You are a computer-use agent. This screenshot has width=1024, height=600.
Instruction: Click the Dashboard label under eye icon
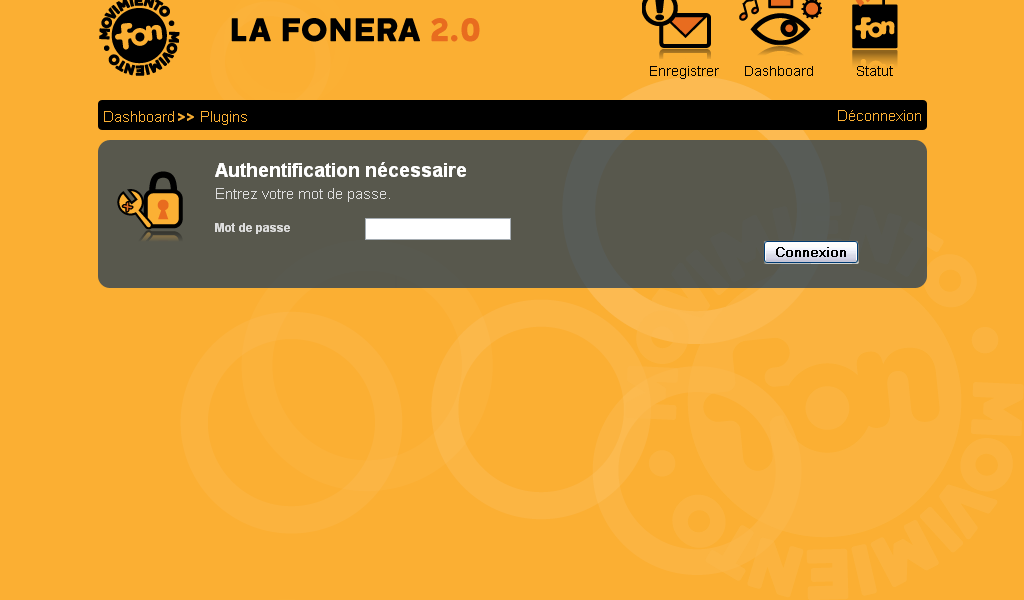tap(778, 71)
